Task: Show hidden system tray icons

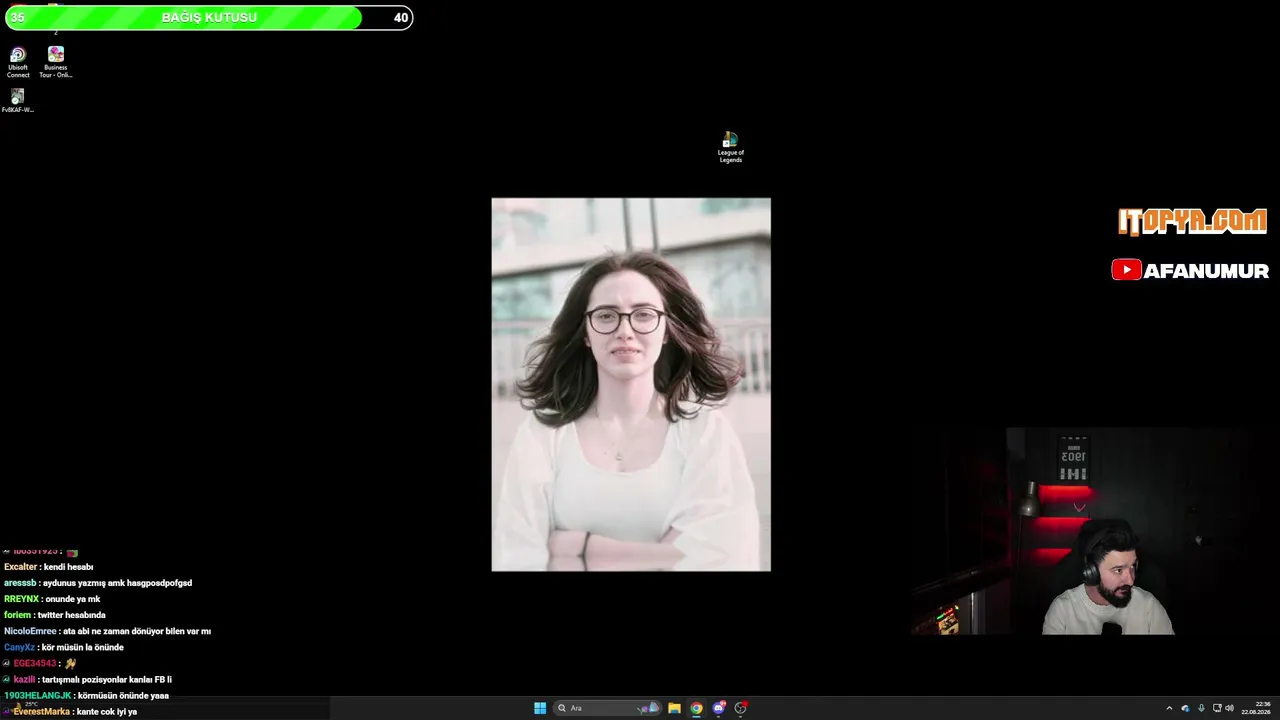Action: pyautogui.click(x=1169, y=708)
